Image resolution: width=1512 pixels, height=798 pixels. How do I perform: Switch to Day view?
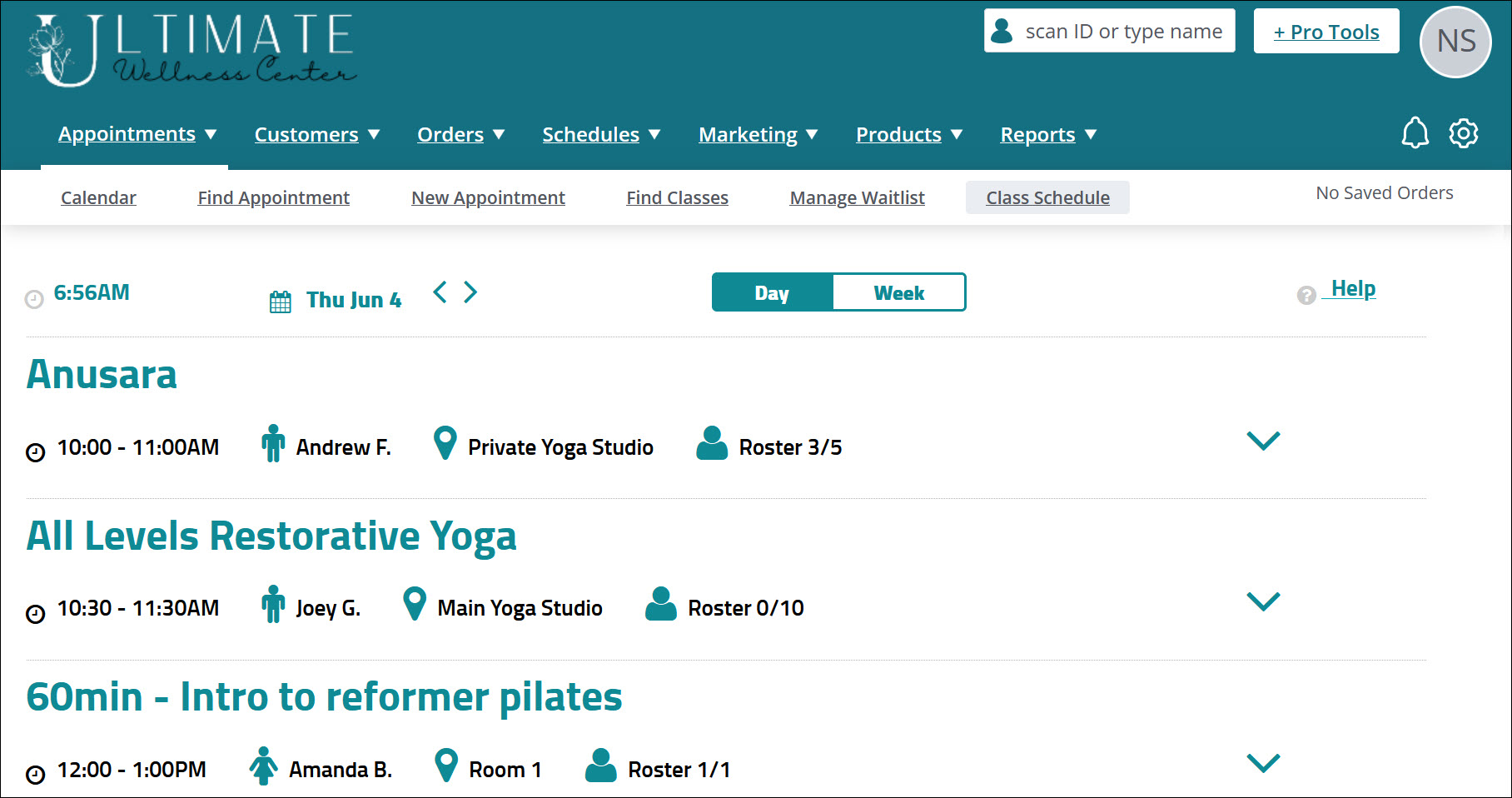(x=773, y=292)
